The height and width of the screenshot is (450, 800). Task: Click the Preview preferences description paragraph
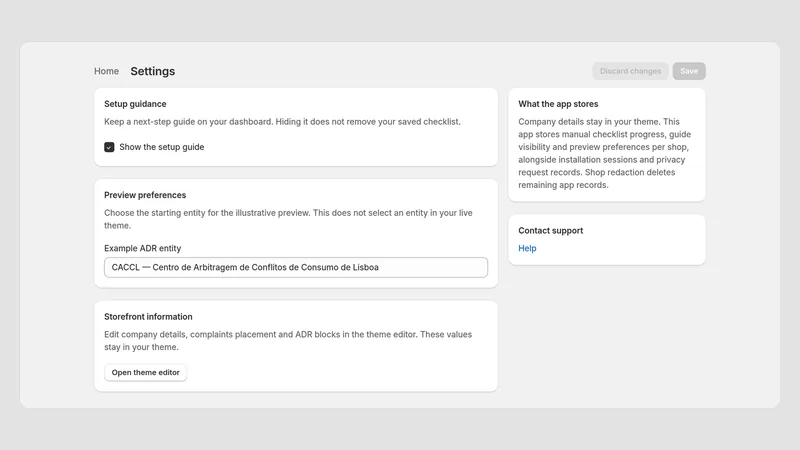pyautogui.click(x=288, y=219)
